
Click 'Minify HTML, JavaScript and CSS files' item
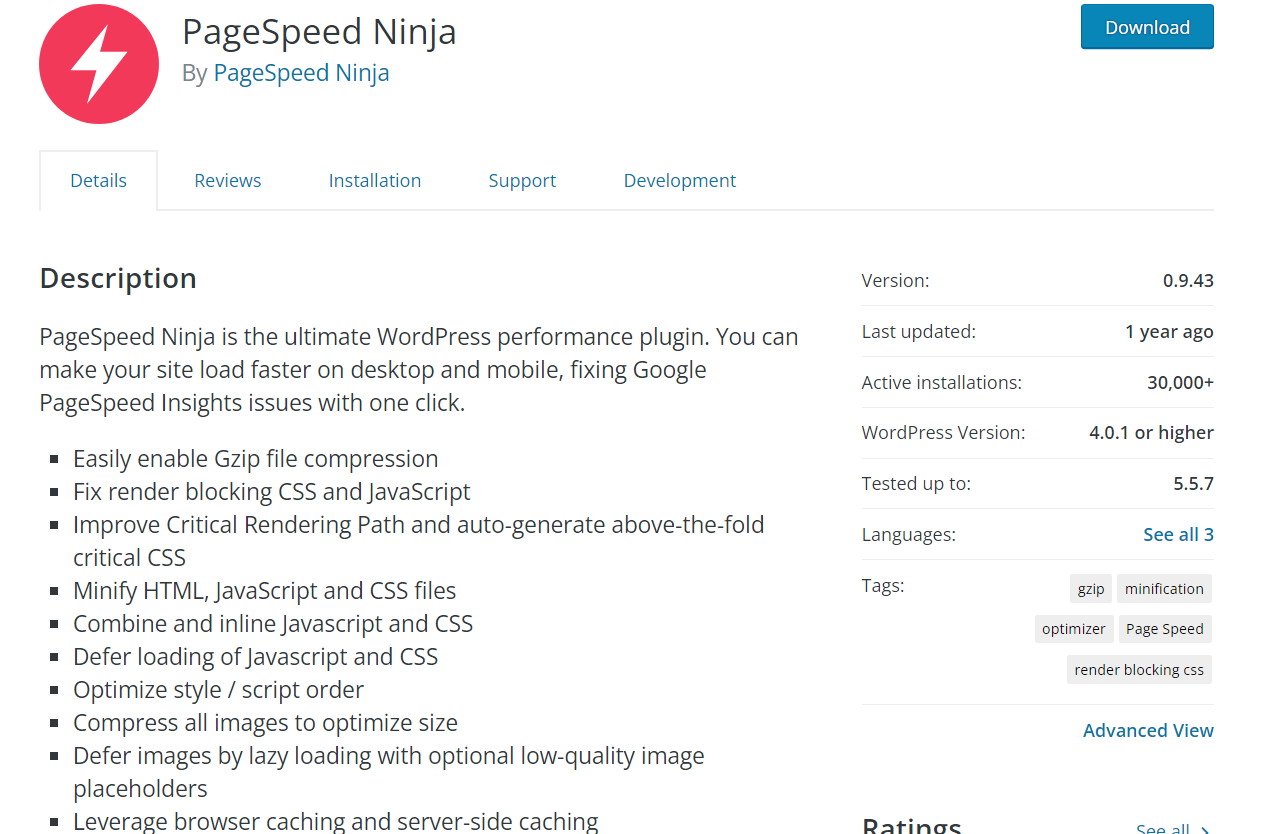265,591
